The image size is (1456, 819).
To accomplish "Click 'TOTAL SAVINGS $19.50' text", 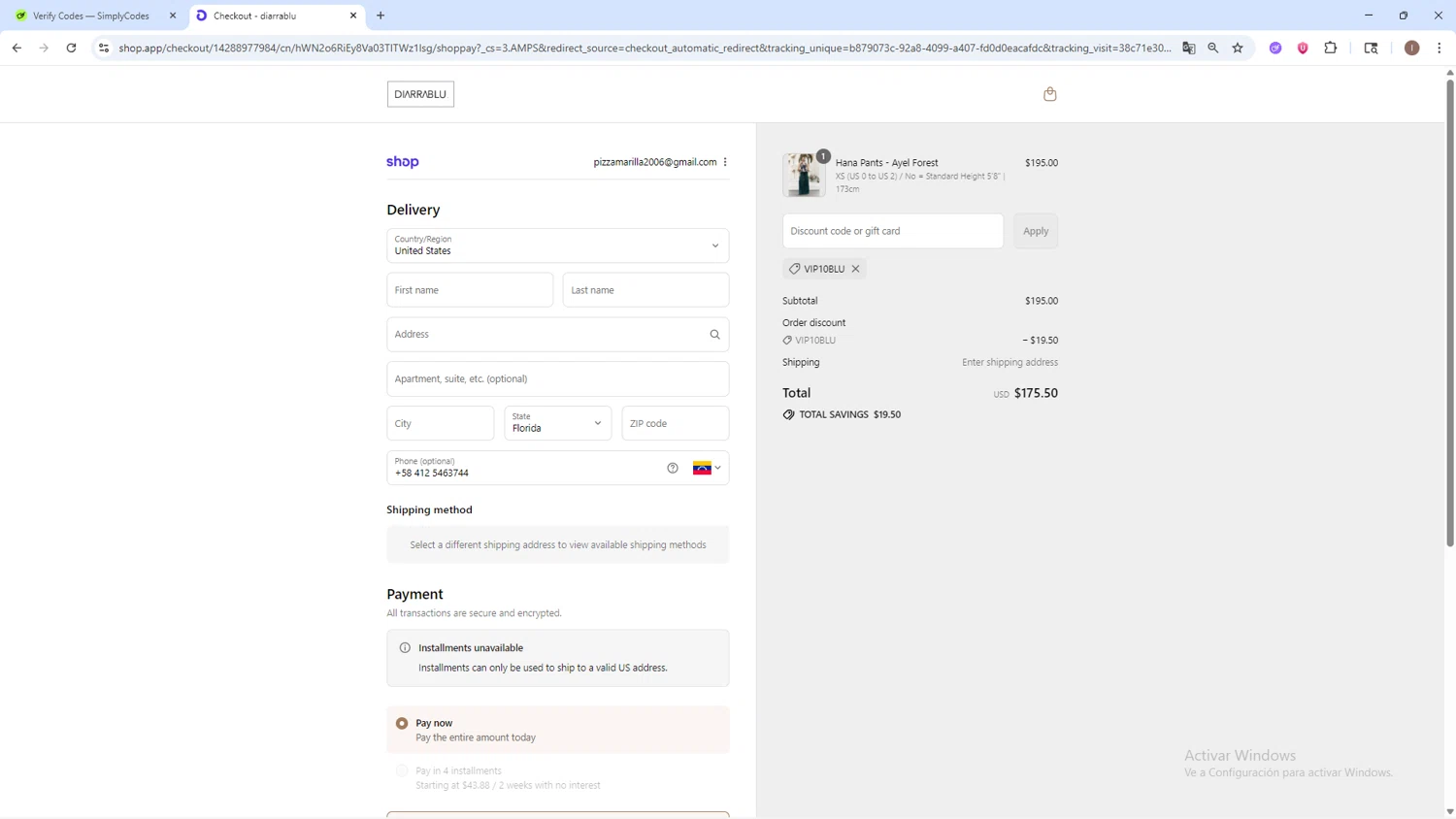I will (x=849, y=414).
